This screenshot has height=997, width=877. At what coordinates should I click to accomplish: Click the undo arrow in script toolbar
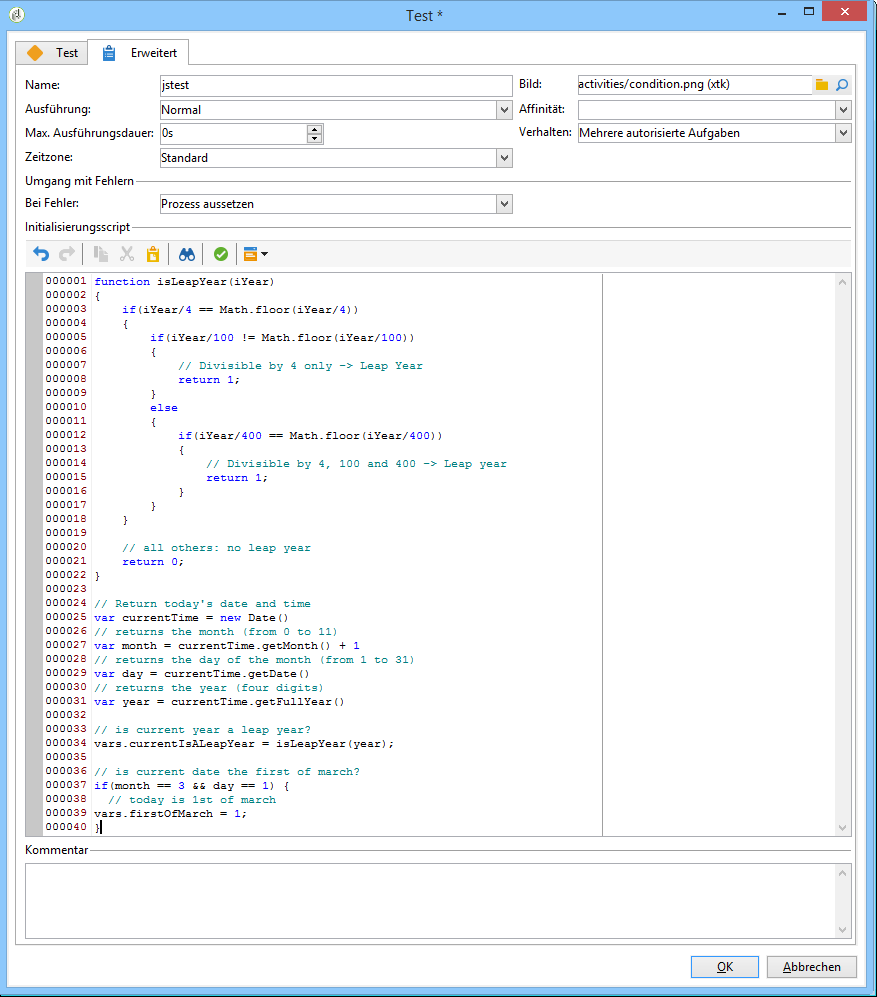pos(41,254)
